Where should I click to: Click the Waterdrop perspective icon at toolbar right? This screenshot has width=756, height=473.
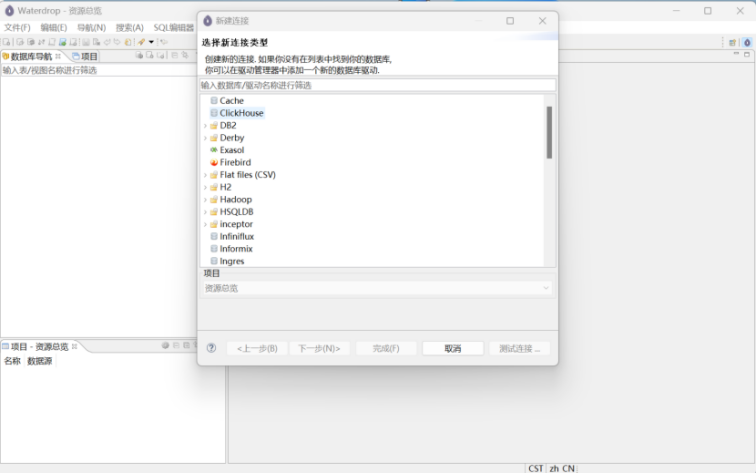747,42
